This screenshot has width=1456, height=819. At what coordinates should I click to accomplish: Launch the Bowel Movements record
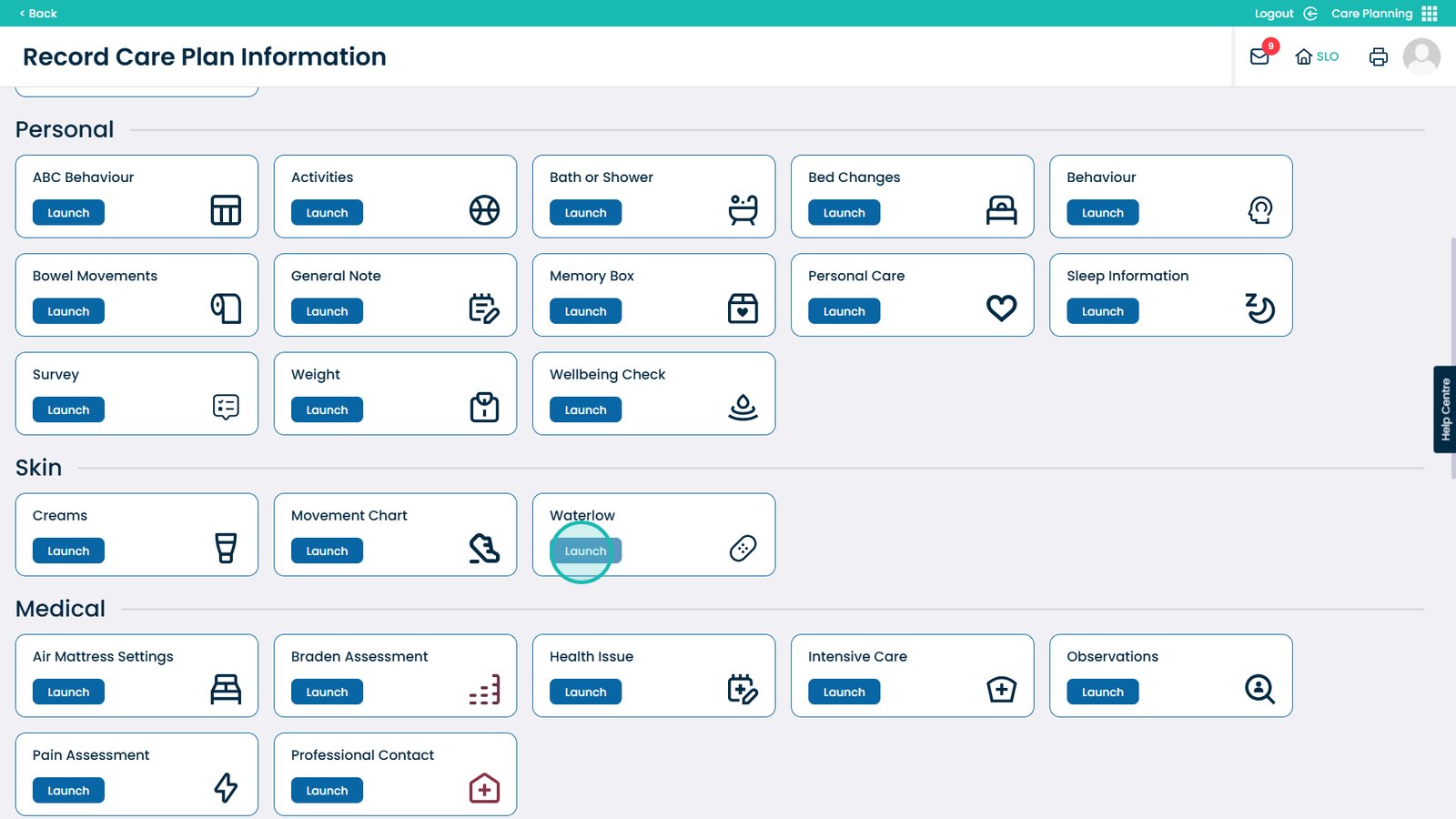coord(68,311)
